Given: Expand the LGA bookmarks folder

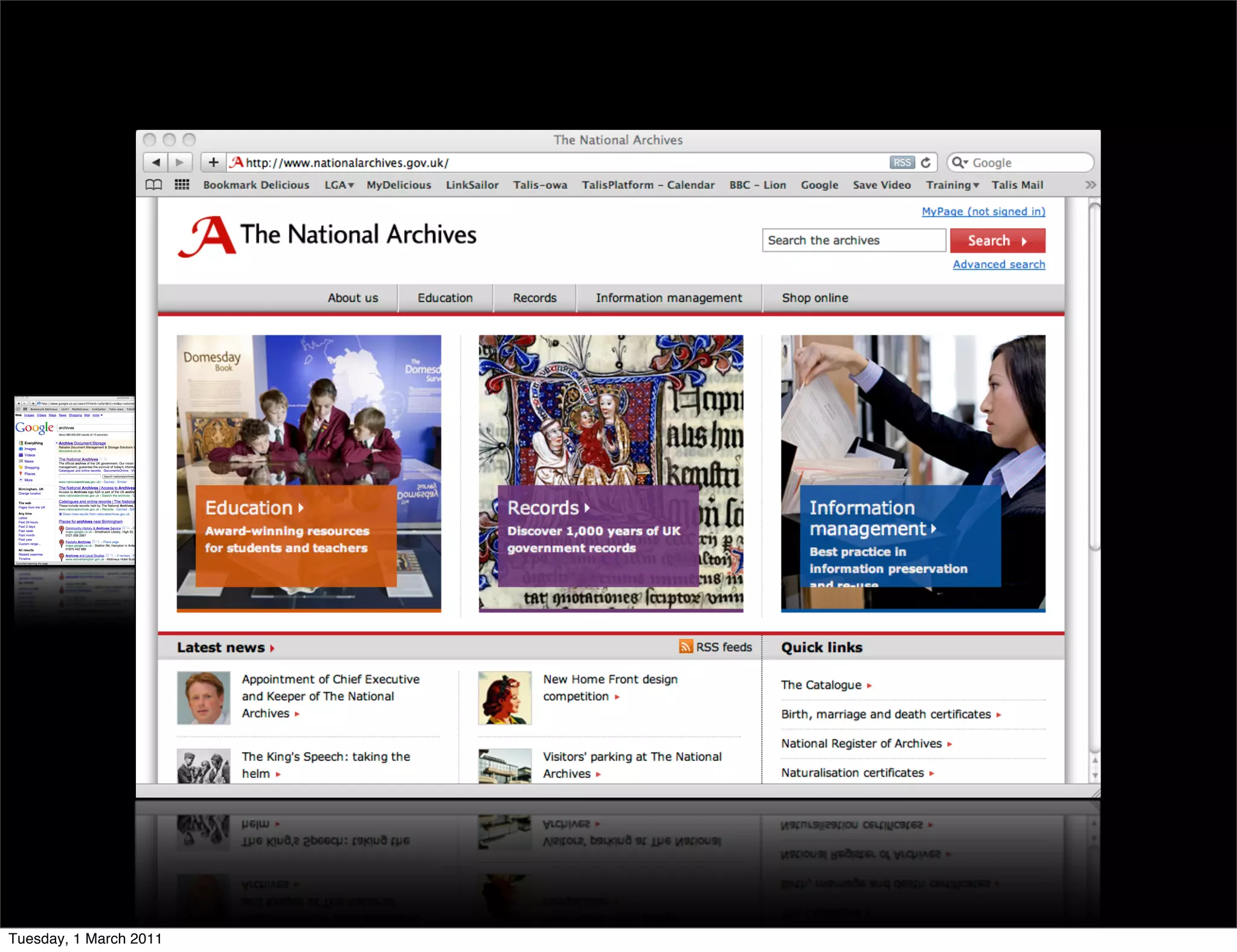Looking at the screenshot, I should (x=339, y=185).
